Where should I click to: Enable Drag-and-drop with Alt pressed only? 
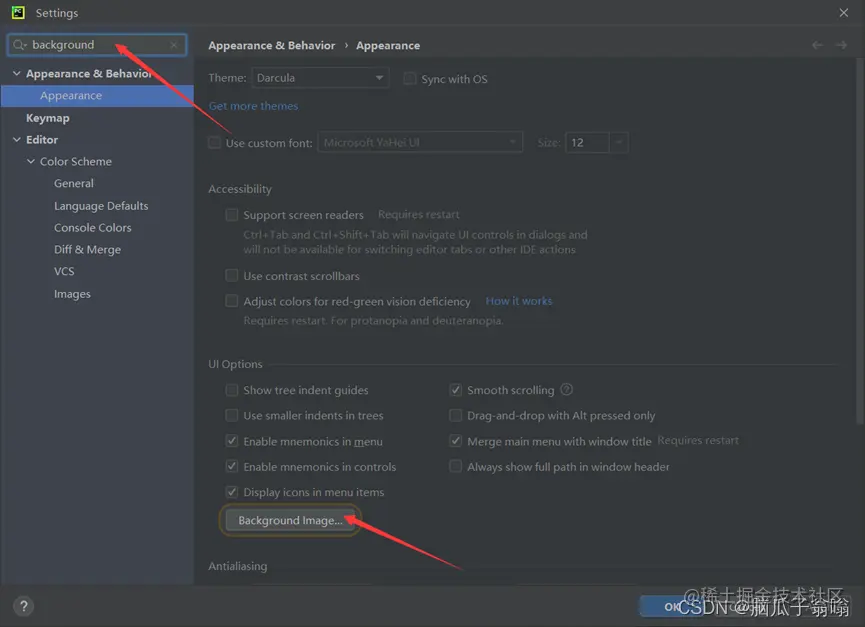[x=456, y=415]
